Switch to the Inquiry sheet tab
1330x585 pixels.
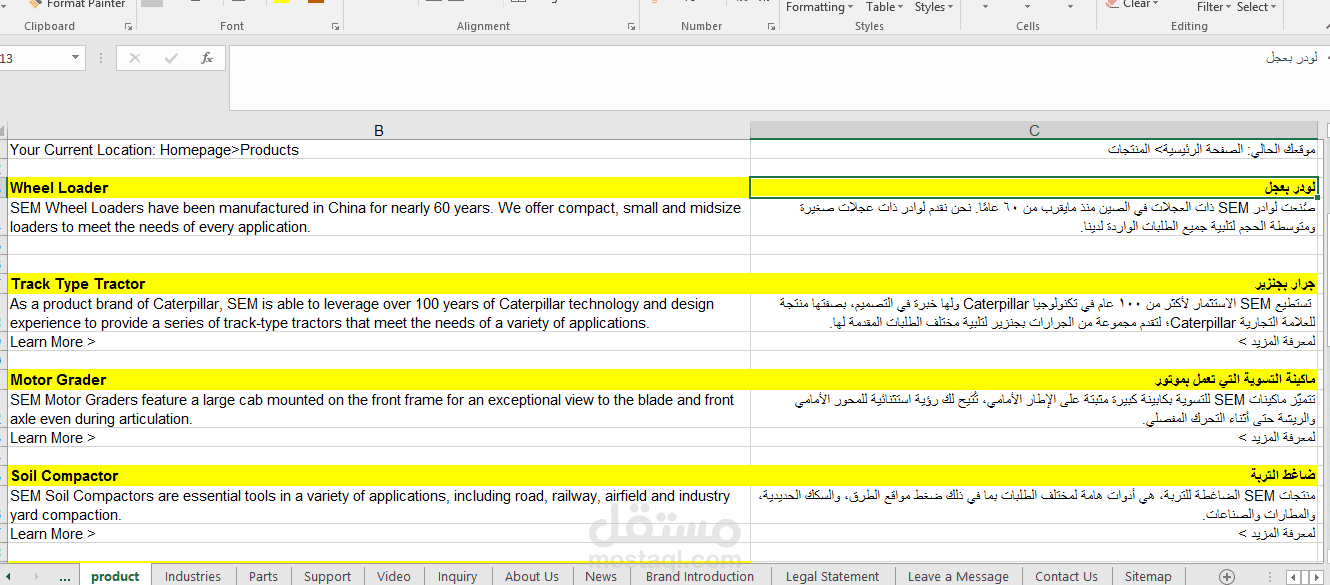click(458, 576)
